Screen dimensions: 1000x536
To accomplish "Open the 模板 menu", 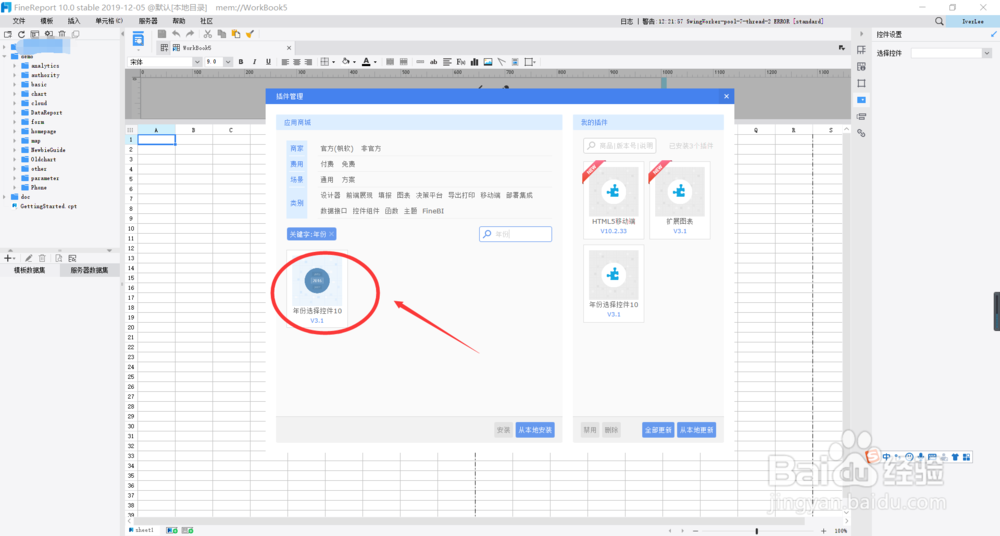I will point(47,21).
